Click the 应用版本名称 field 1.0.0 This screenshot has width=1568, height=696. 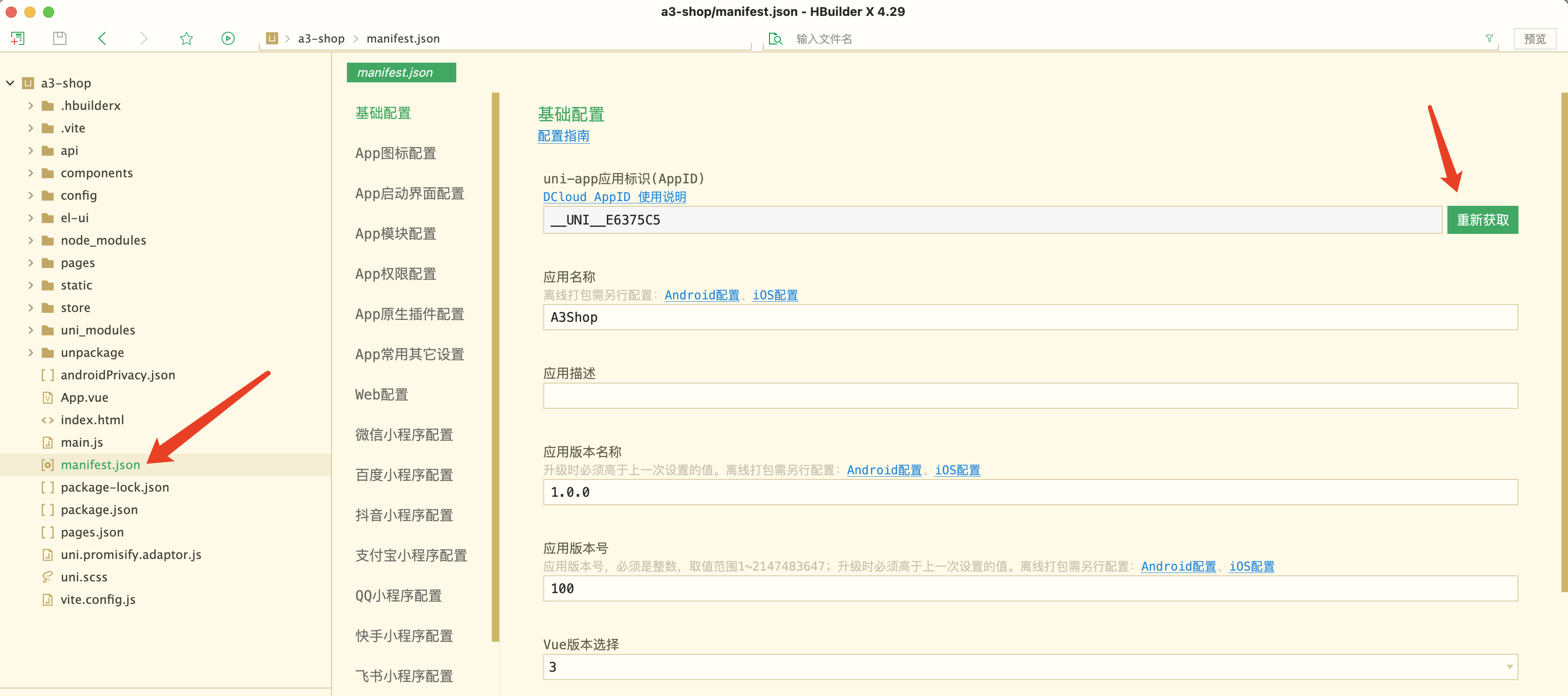pyautogui.click(x=1030, y=492)
